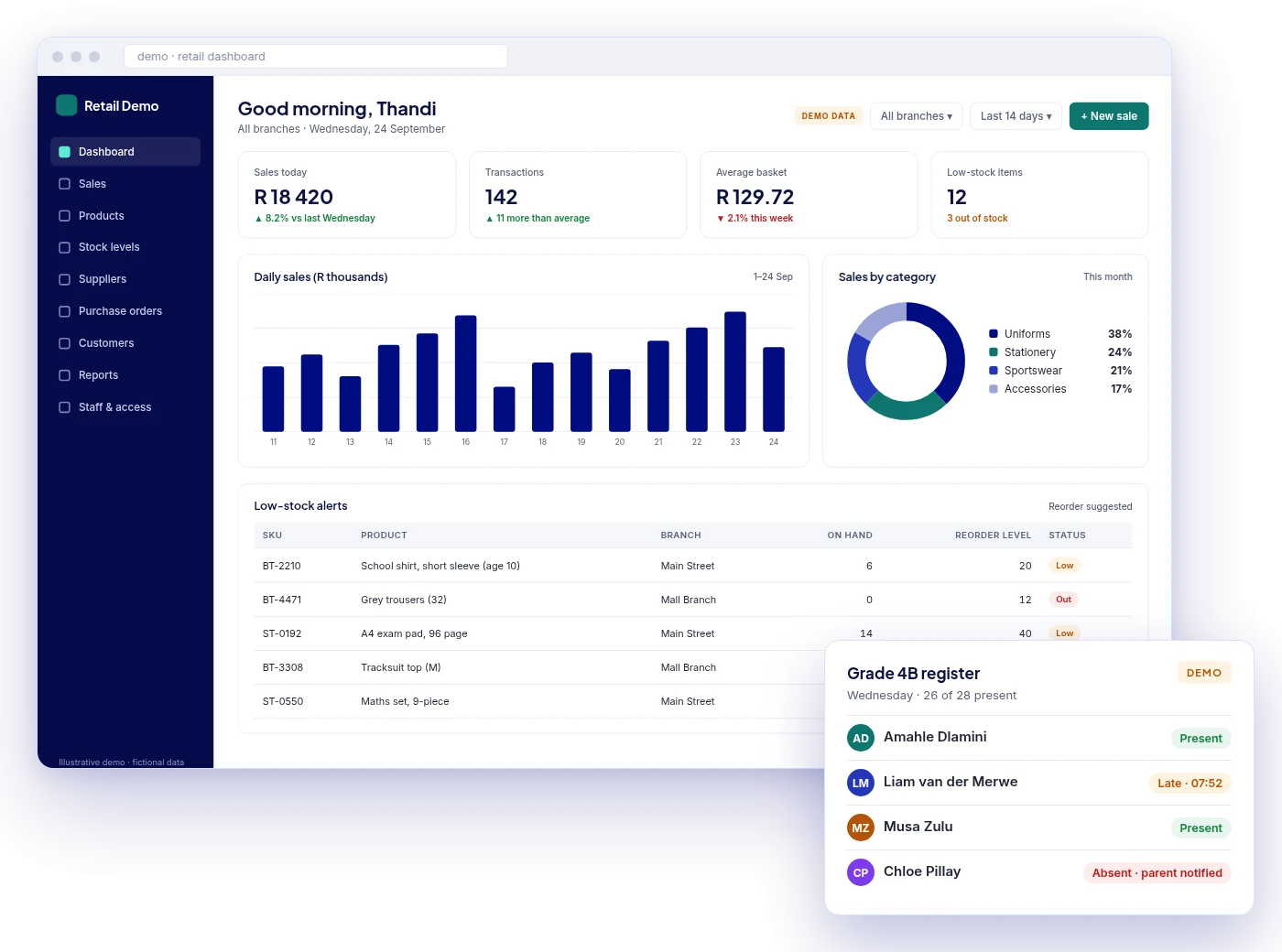Click the sales by category donut chart
This screenshot has height=952, width=1282.
point(907,361)
